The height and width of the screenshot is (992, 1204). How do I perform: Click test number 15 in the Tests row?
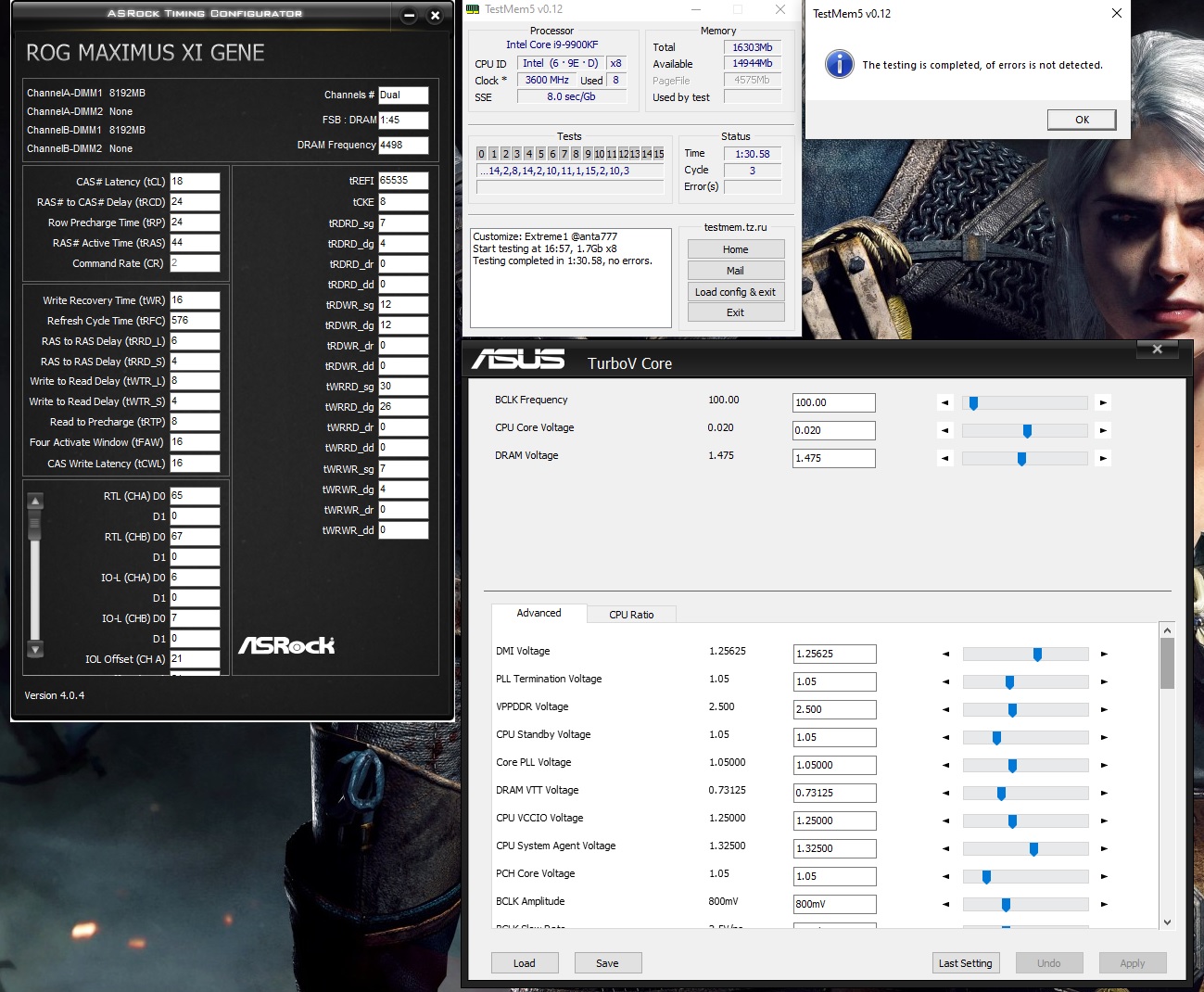click(x=659, y=154)
